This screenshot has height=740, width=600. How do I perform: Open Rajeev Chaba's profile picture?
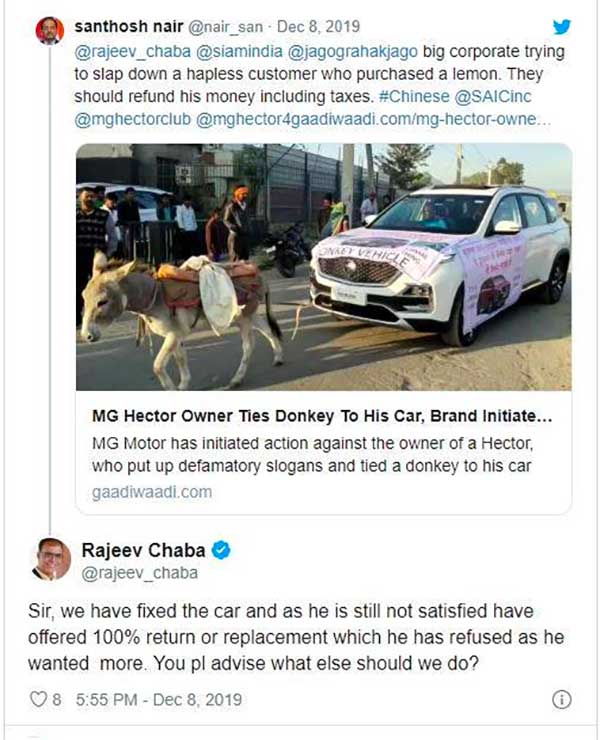pos(50,560)
